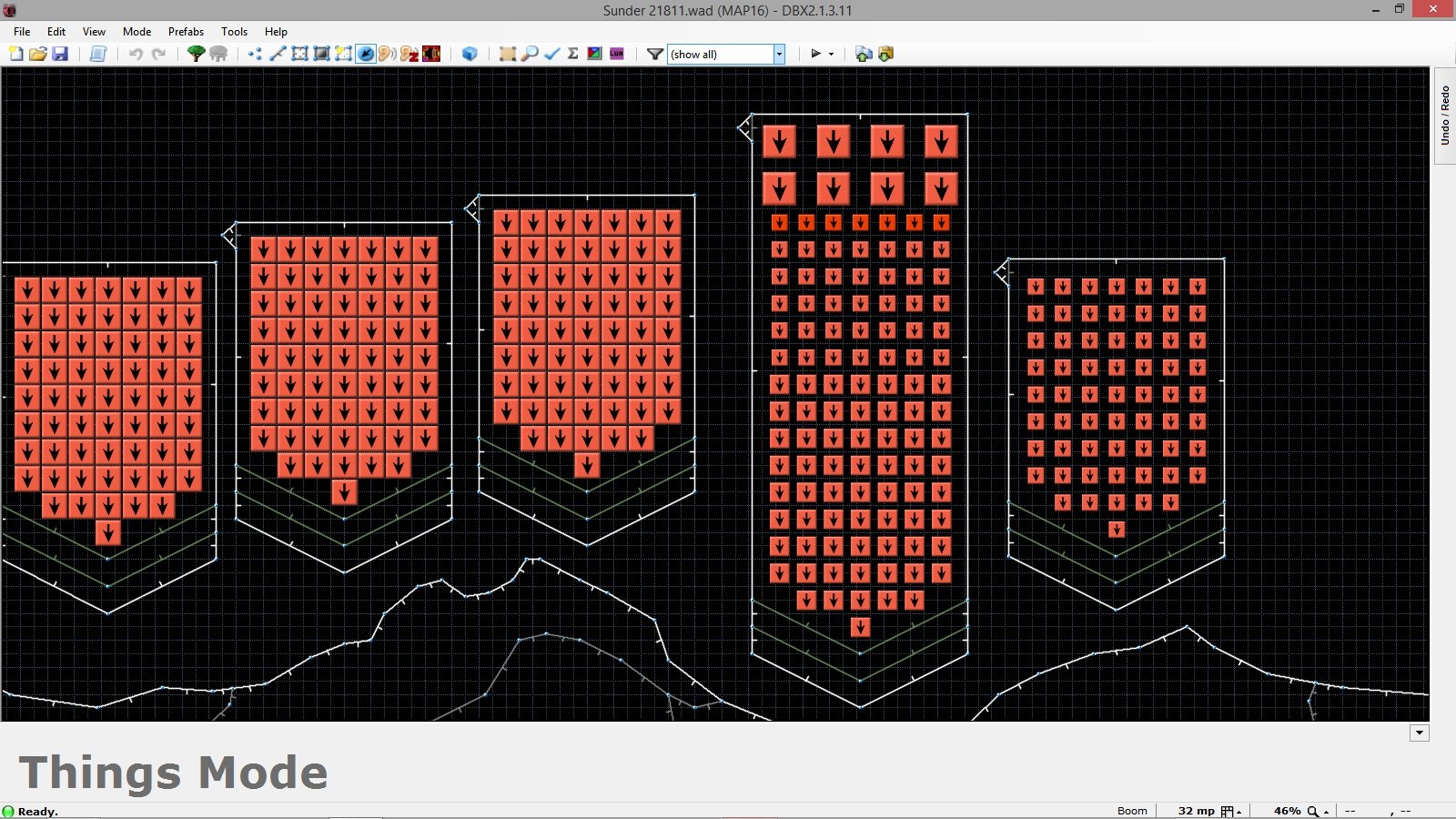1456x819 pixels.
Task: Click the Ready status text
Action: coord(37,812)
